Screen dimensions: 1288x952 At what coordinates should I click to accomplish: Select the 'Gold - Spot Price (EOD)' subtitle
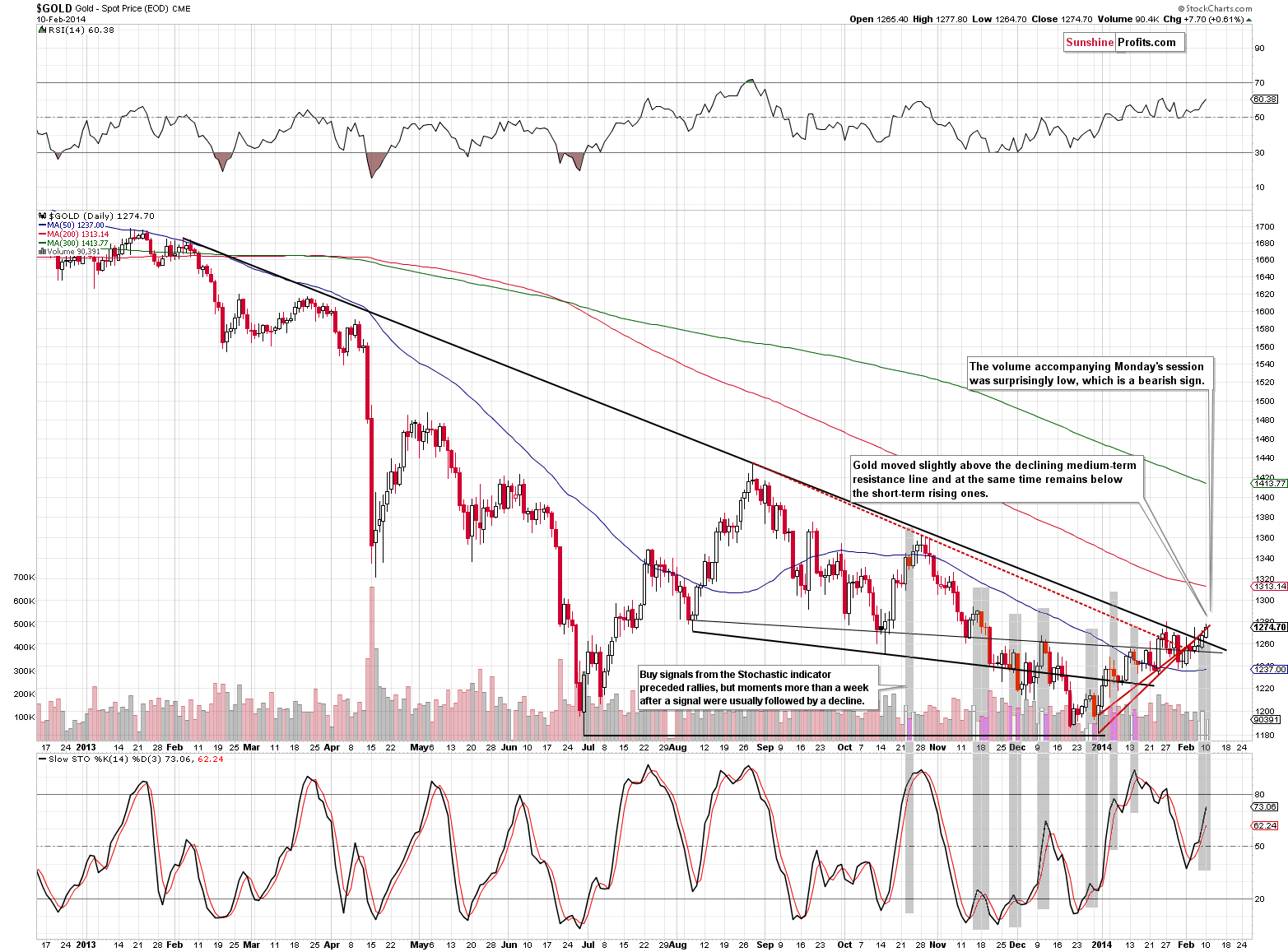tap(121, 8)
